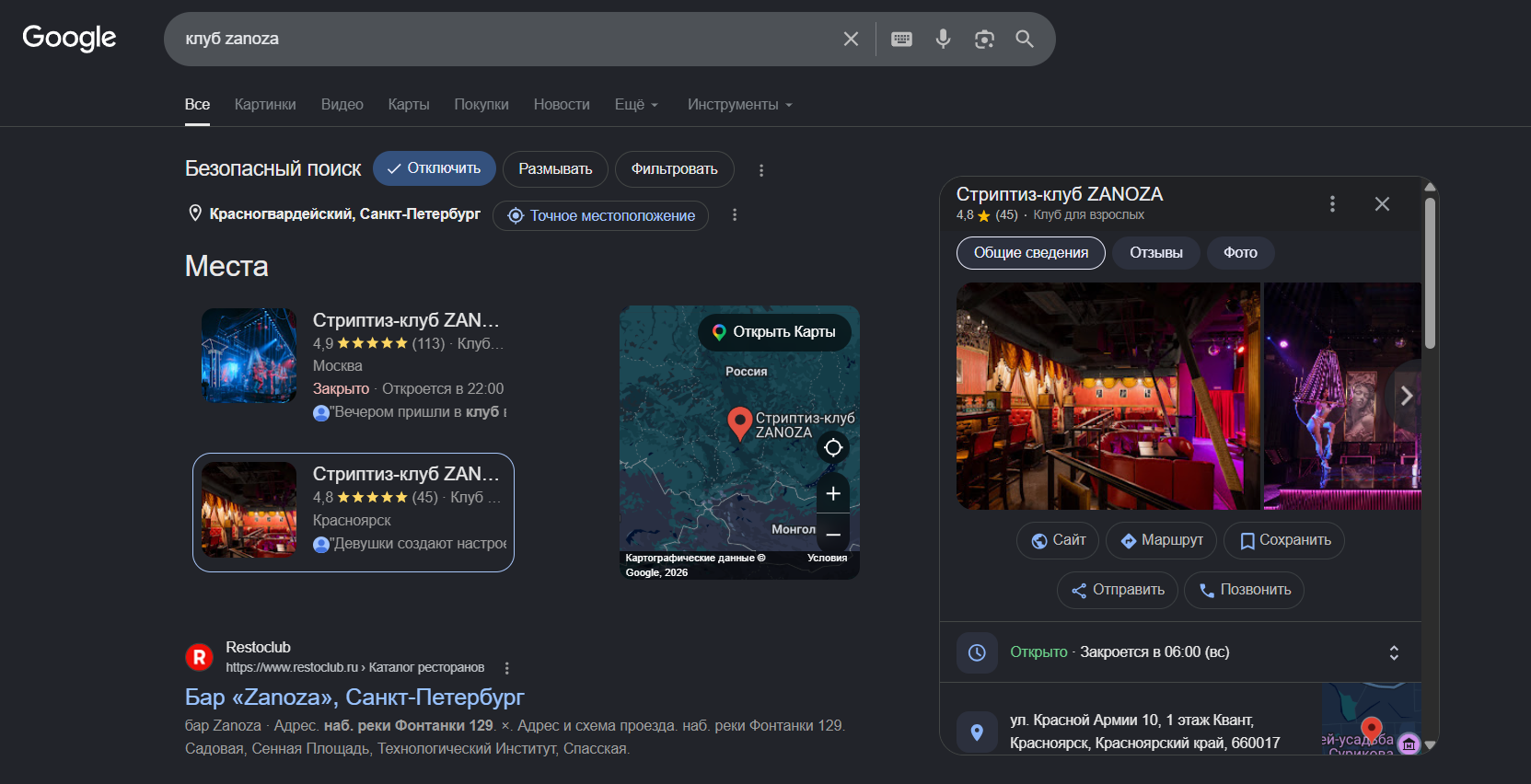Open the Инструменты dropdown
Screen dimensions: 1531x784
739,105
